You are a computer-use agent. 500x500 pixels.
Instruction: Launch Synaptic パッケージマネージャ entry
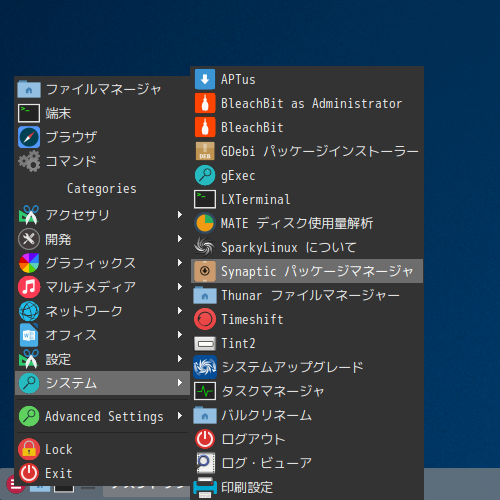click(307, 271)
